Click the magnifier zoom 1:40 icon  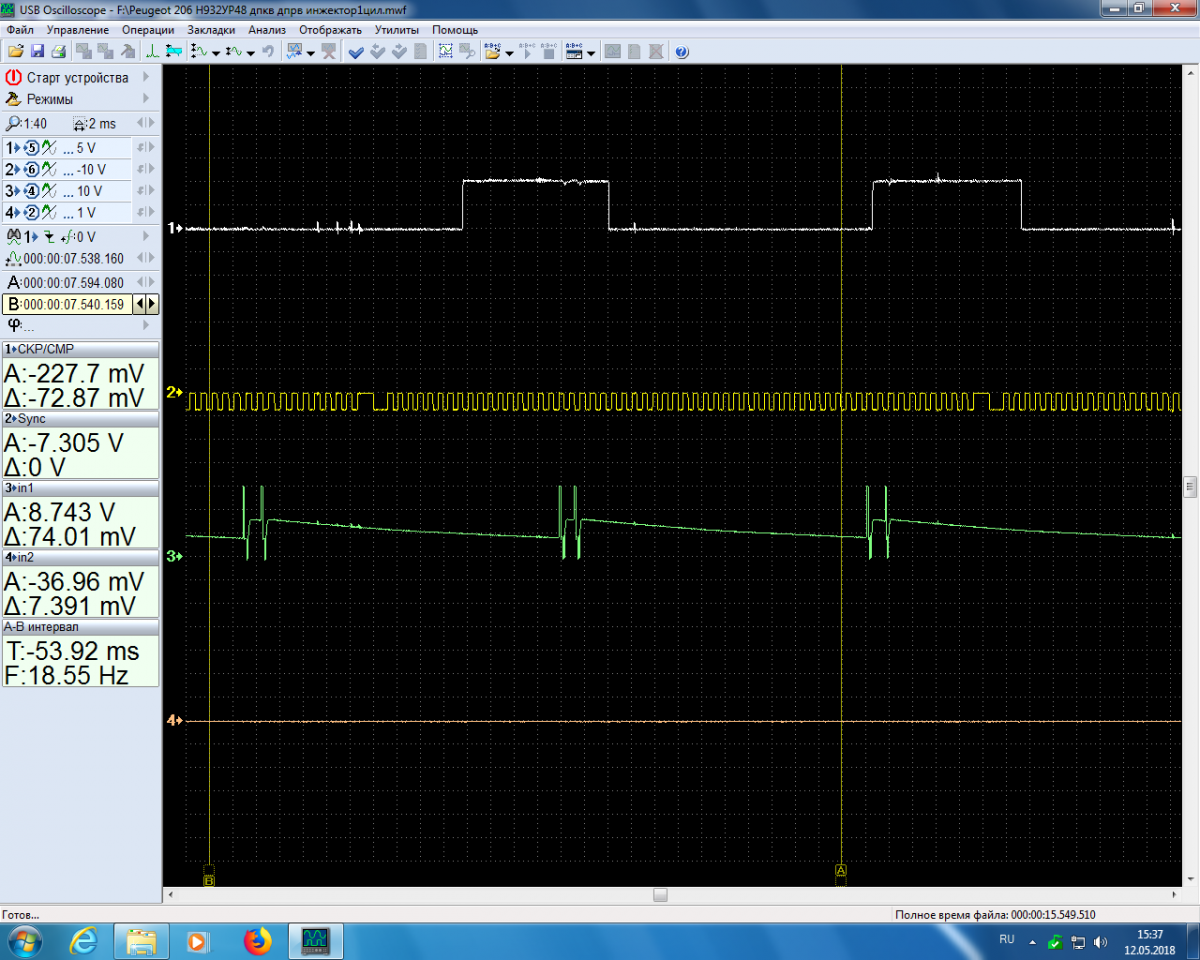[x=12, y=123]
